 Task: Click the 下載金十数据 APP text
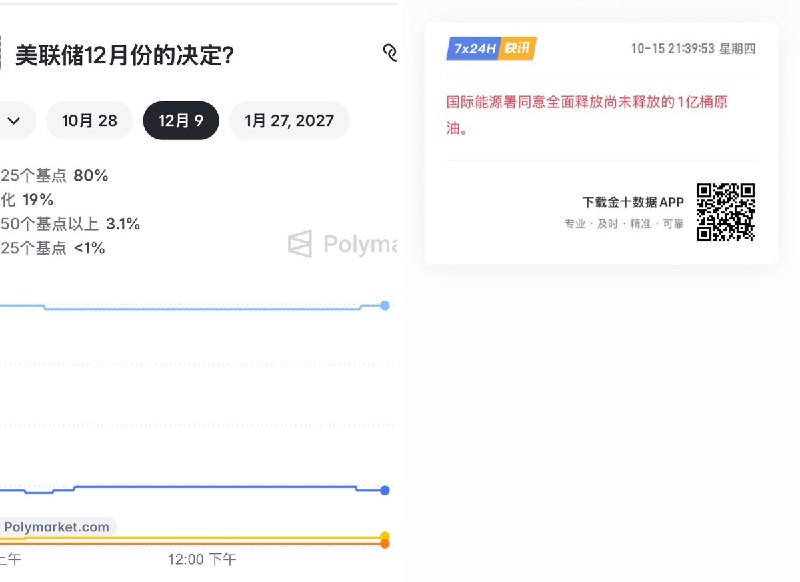coord(633,202)
